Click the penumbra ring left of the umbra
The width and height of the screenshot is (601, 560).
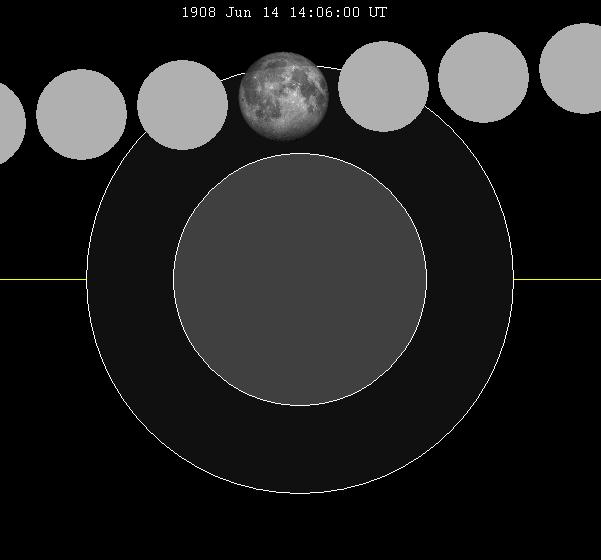click(x=130, y=279)
